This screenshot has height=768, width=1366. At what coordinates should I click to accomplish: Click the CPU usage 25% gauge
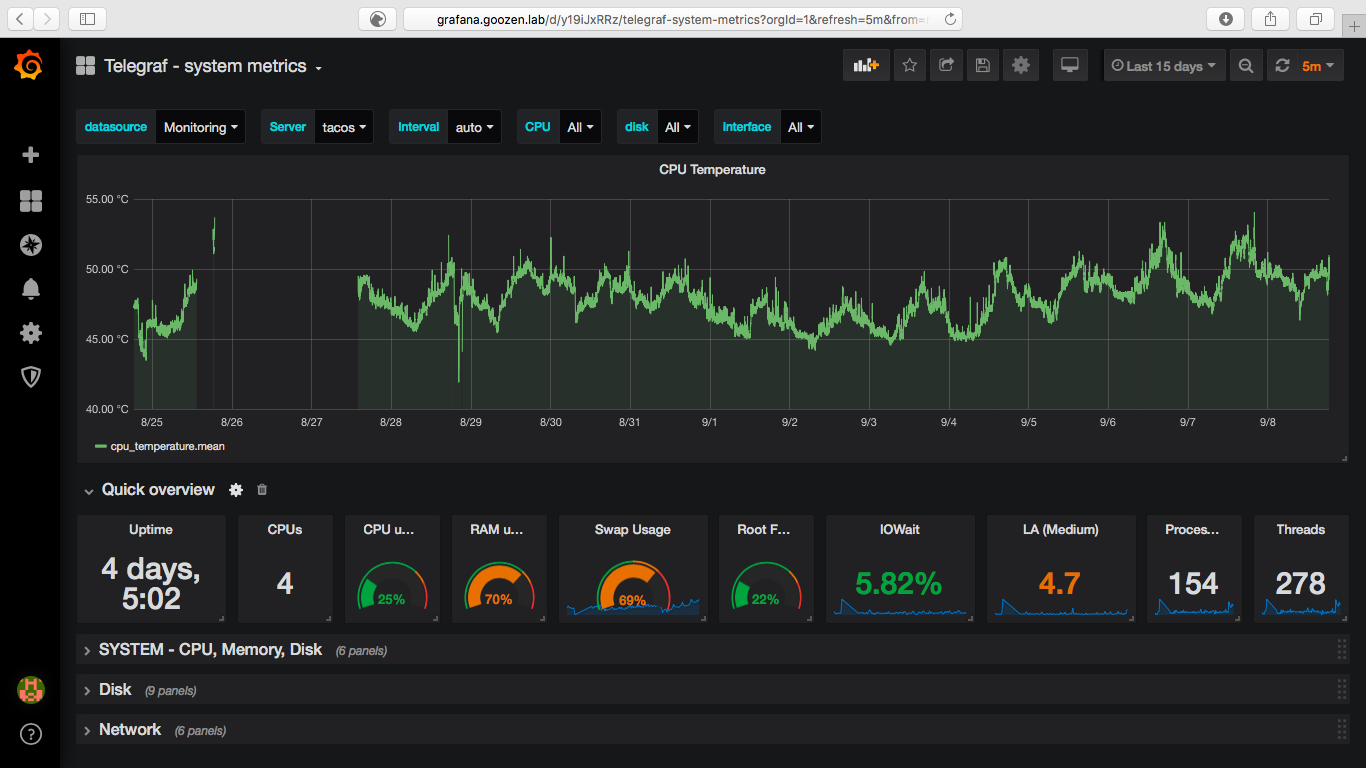391,587
